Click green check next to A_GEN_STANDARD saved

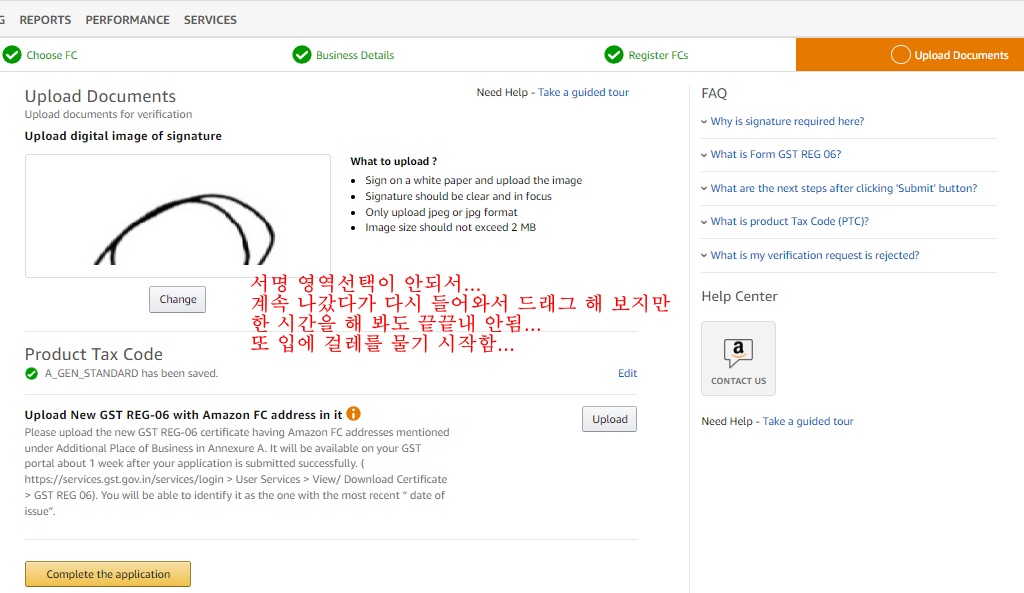[31, 374]
